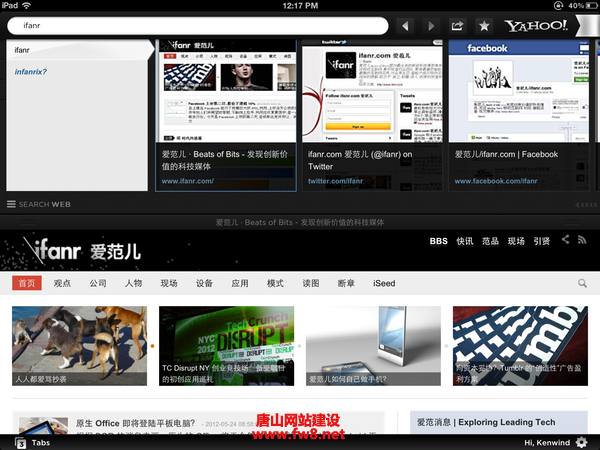Screen dimensions: 600x450
Task: Open the TC Disrupt NY article thumbnail
Action: tap(227, 346)
